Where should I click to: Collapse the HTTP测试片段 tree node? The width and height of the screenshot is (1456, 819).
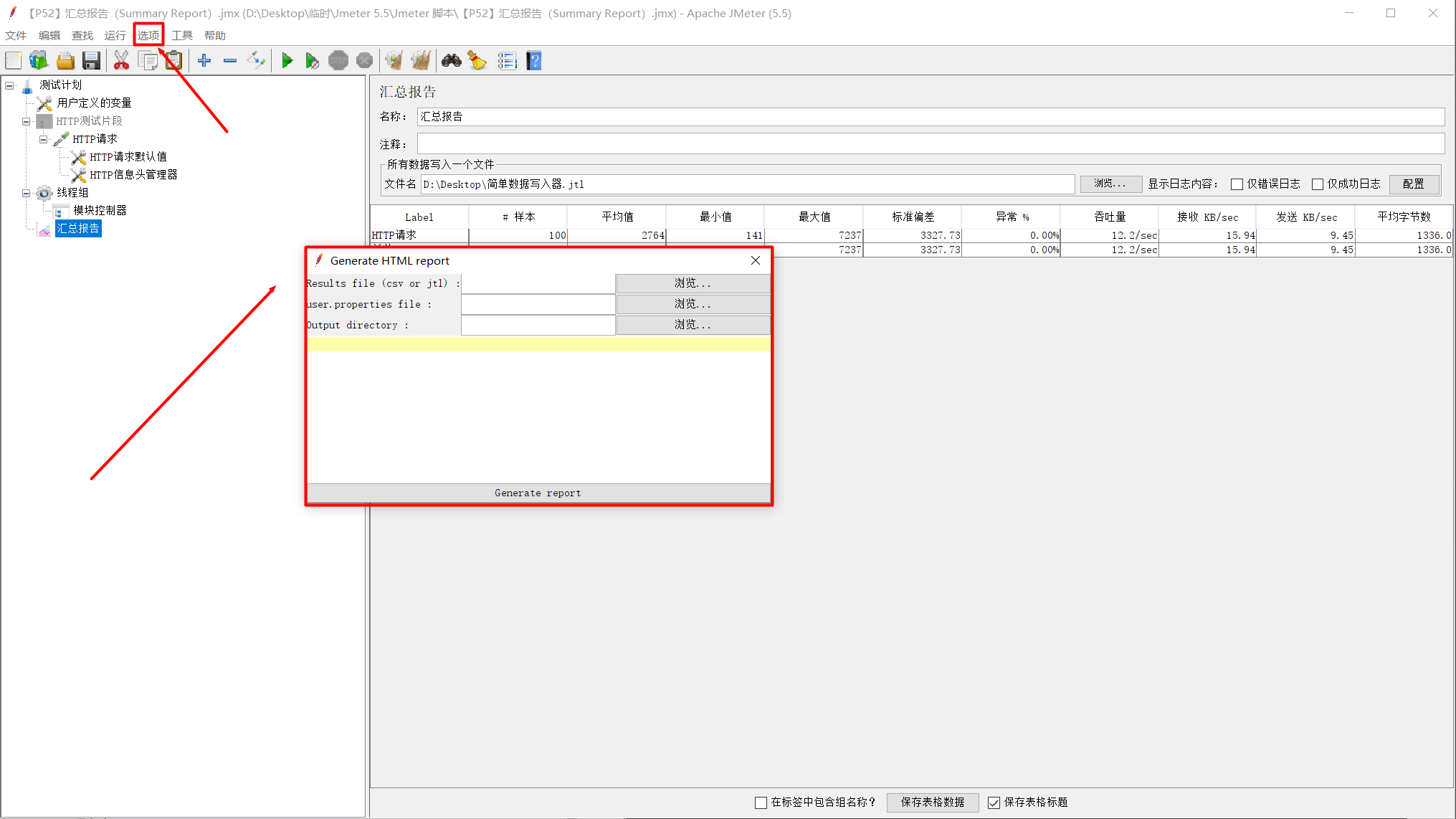click(x=26, y=121)
